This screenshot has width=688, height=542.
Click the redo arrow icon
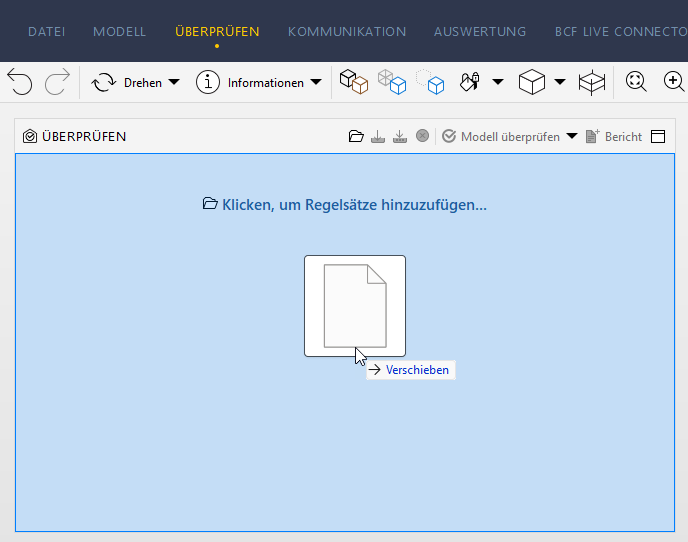(57, 82)
